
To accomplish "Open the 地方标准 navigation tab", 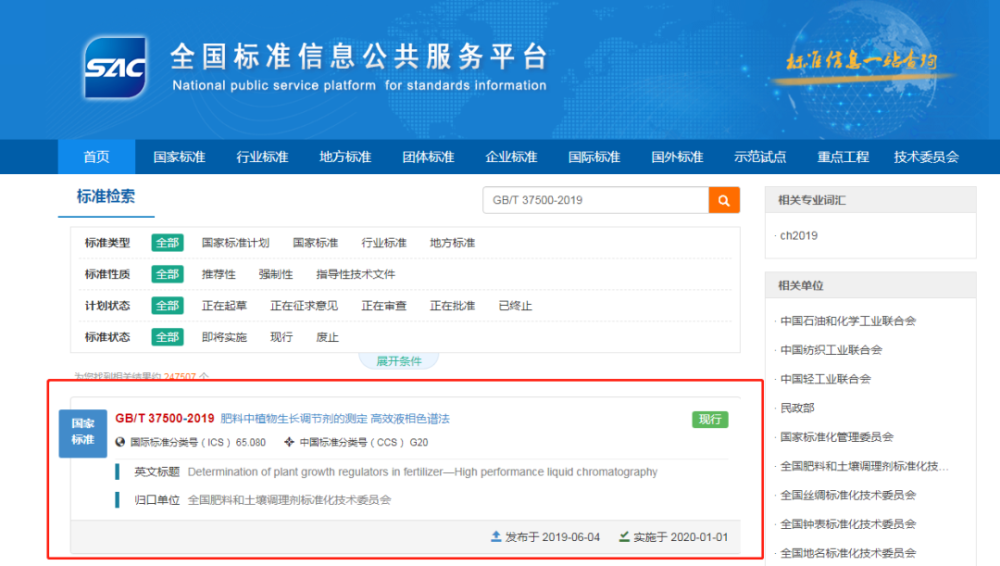I will click(345, 156).
